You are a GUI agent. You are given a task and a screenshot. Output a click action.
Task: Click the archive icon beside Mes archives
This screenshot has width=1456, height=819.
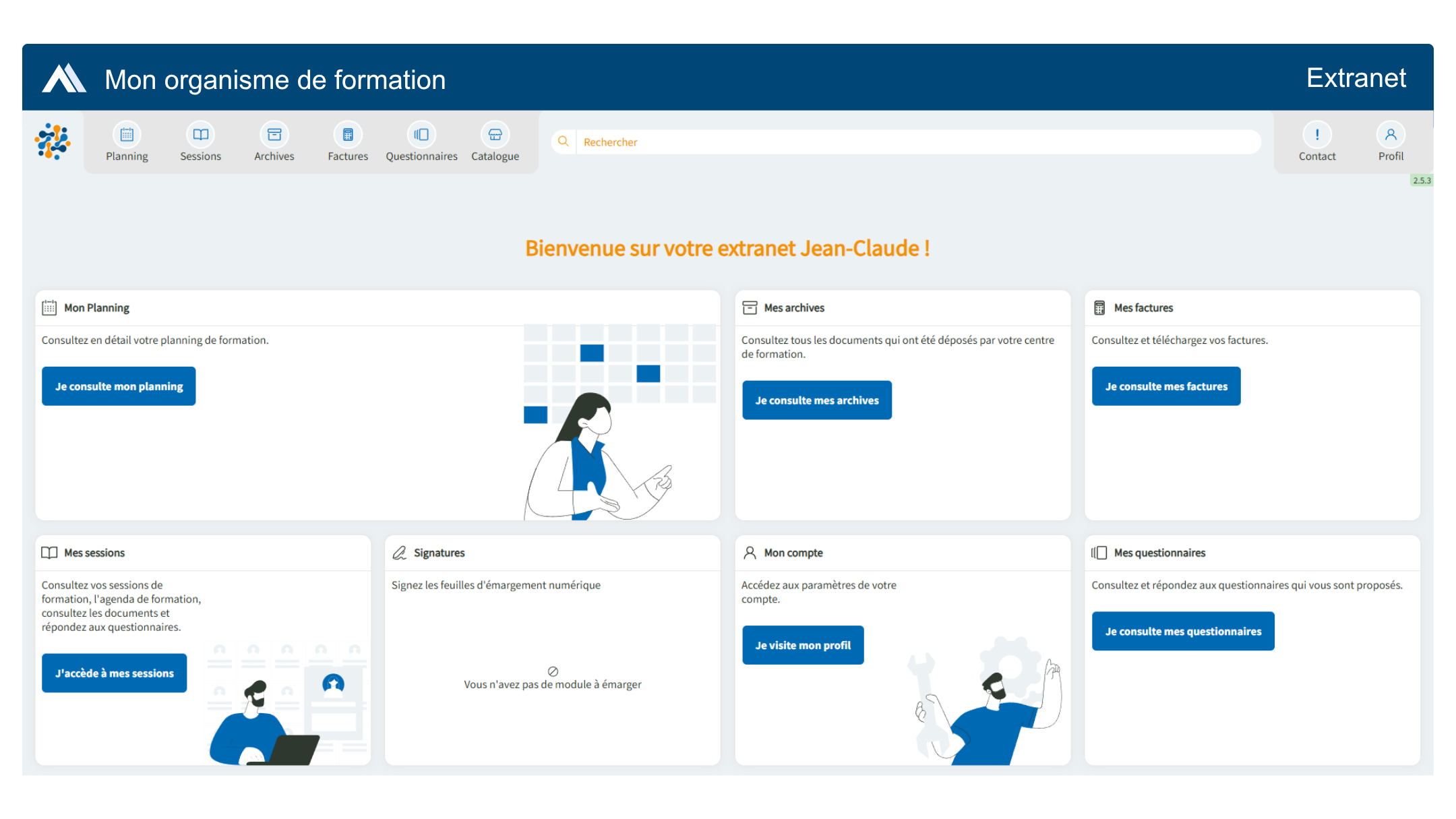point(750,308)
